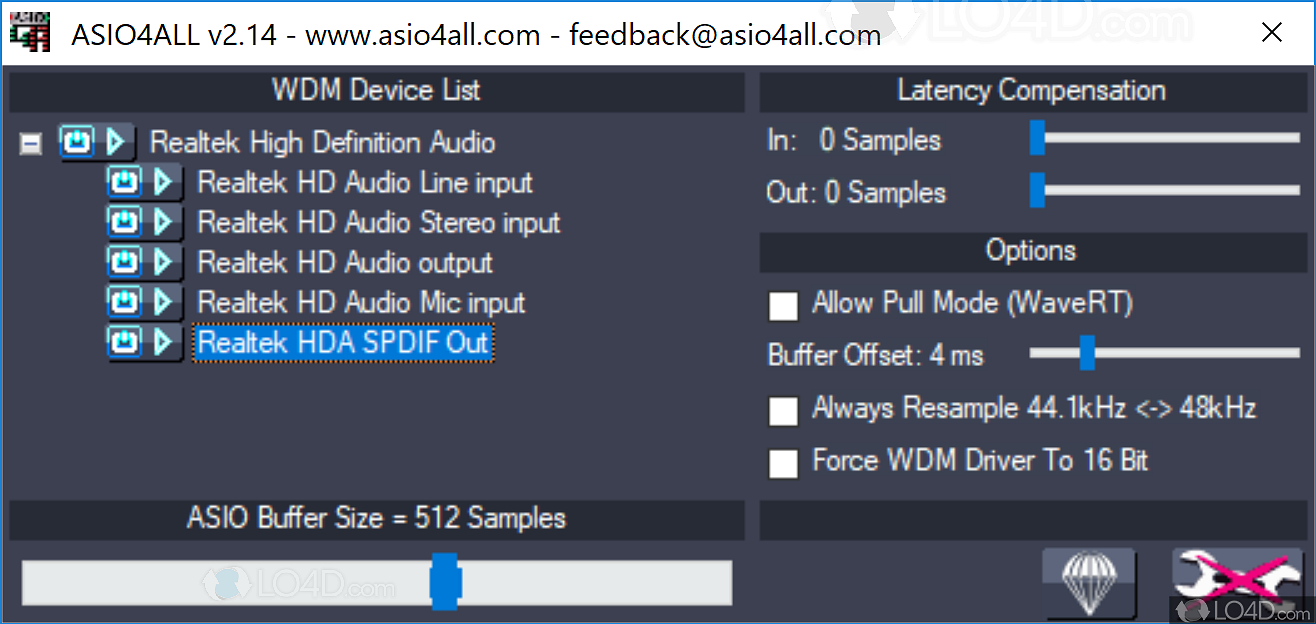This screenshot has width=1316, height=624.
Task: Enable Allow Pull Mode (WaveRT) checkbox
Action: click(x=783, y=306)
